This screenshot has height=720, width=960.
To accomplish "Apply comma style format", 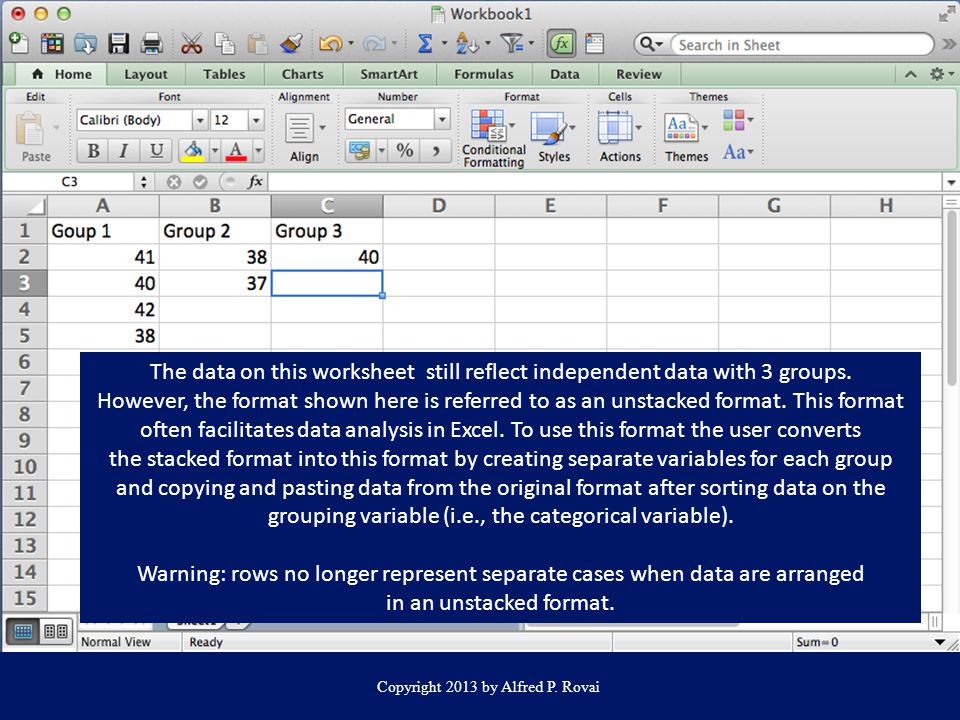I will coord(436,150).
